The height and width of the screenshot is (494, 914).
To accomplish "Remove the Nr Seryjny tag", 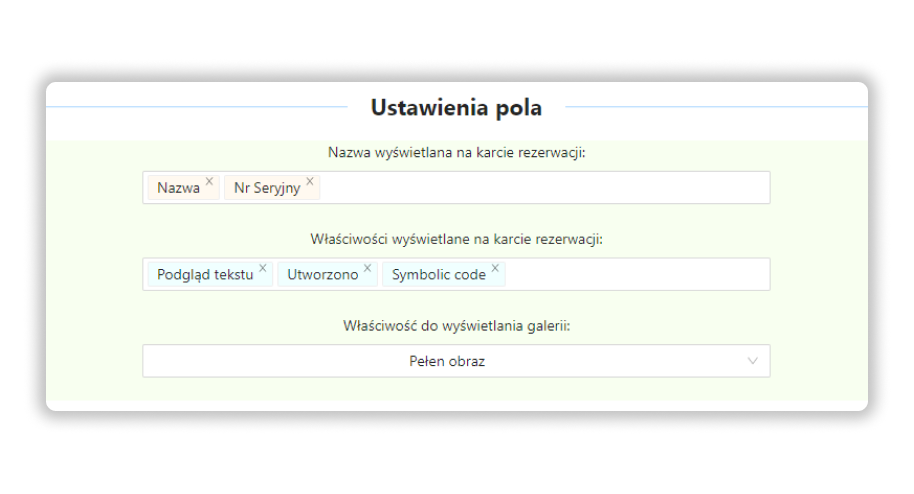I will pos(310,181).
